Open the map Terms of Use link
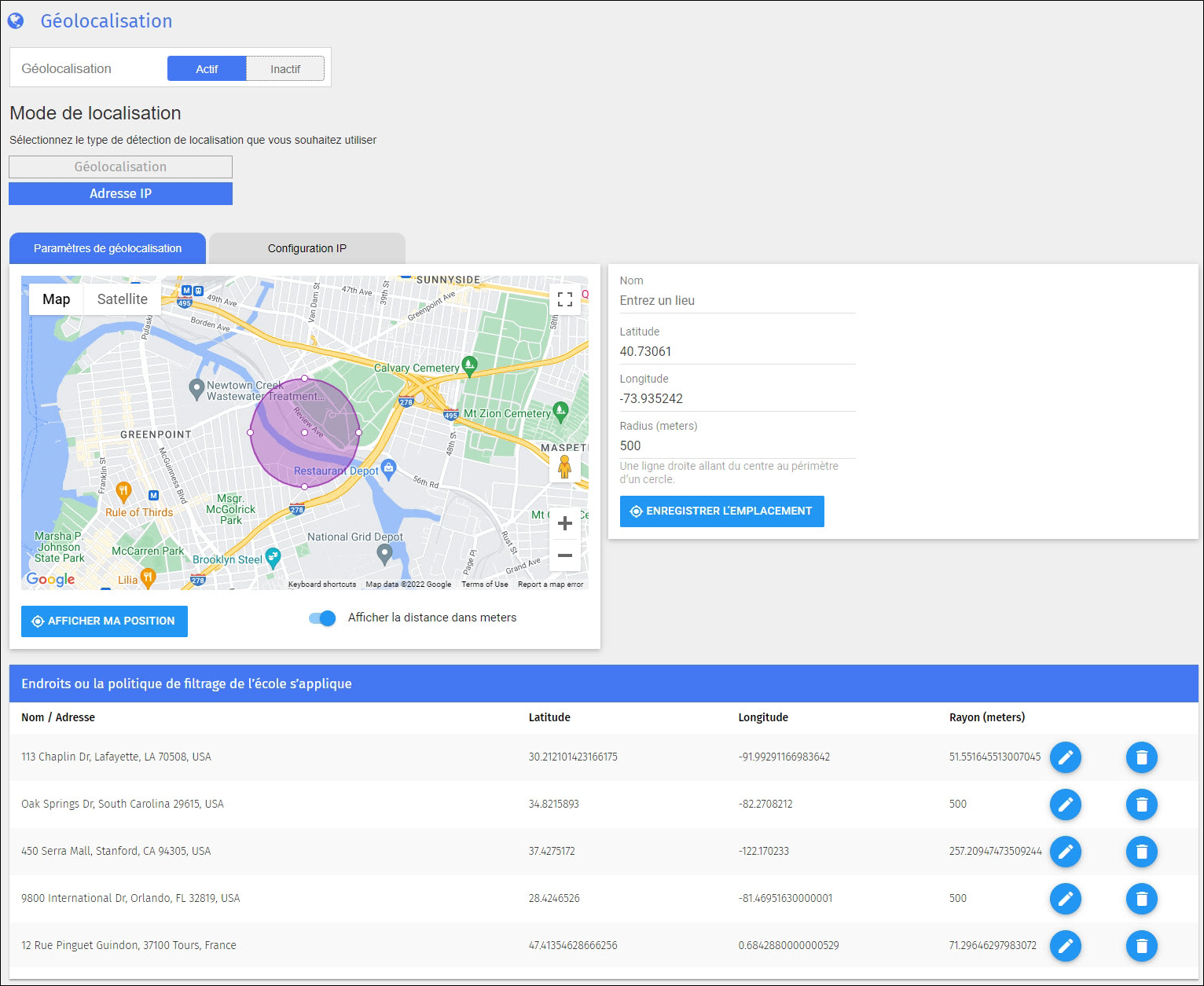Screen dimensions: 1204x986 (x=484, y=585)
